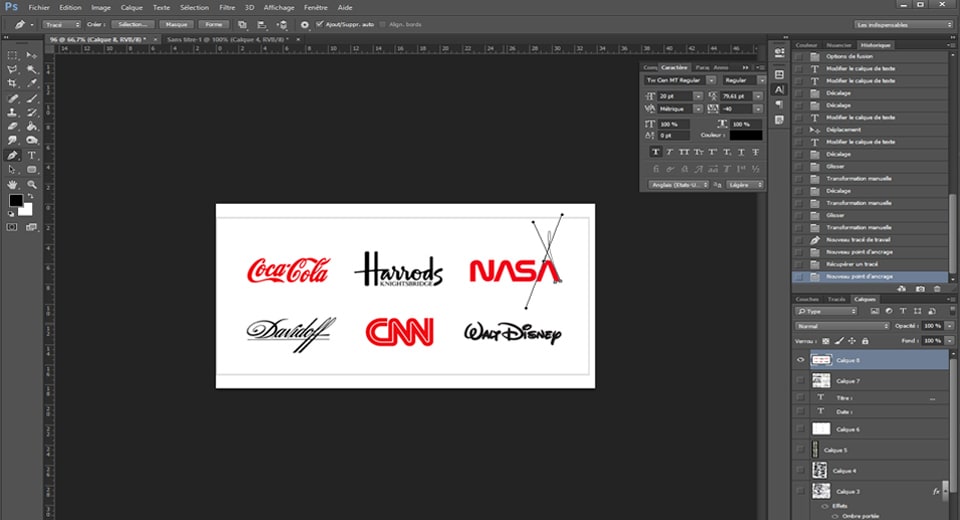Viewport: 960px width, 520px height.
Task: Hide the Calque 8 layer eye
Action: pos(800,360)
